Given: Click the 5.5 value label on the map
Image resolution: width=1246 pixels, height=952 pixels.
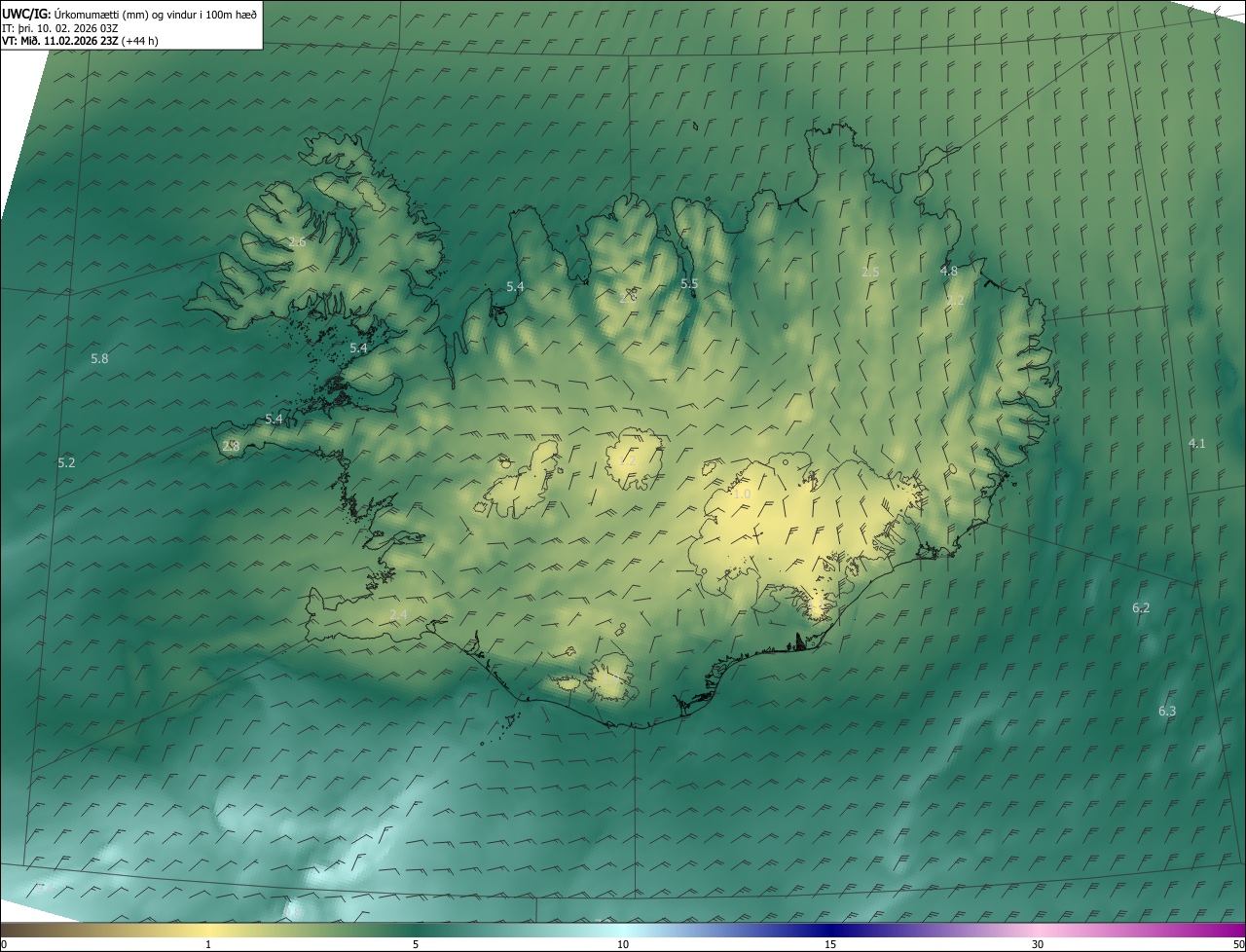Looking at the screenshot, I should pyautogui.click(x=689, y=283).
